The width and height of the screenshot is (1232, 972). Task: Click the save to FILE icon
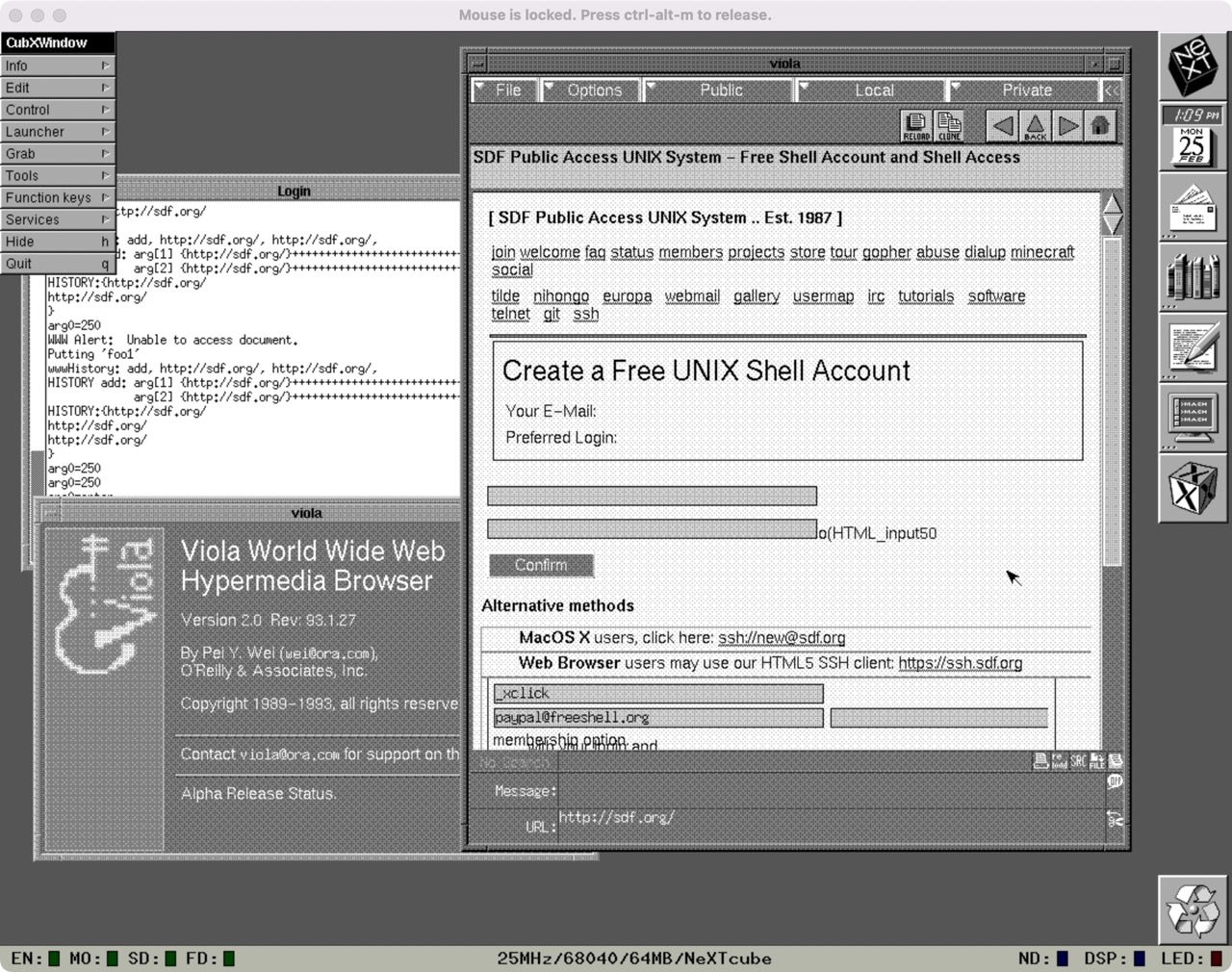(x=1096, y=760)
